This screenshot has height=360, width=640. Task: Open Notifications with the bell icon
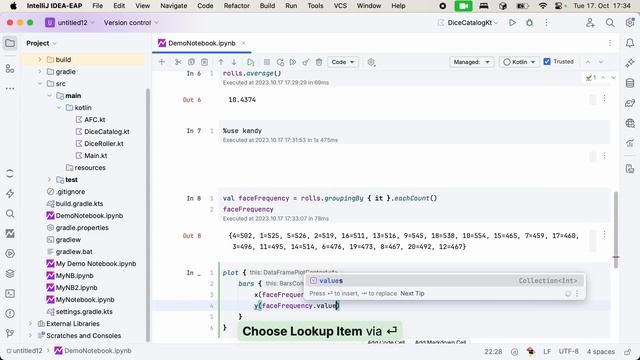pyautogui.click(x=630, y=43)
